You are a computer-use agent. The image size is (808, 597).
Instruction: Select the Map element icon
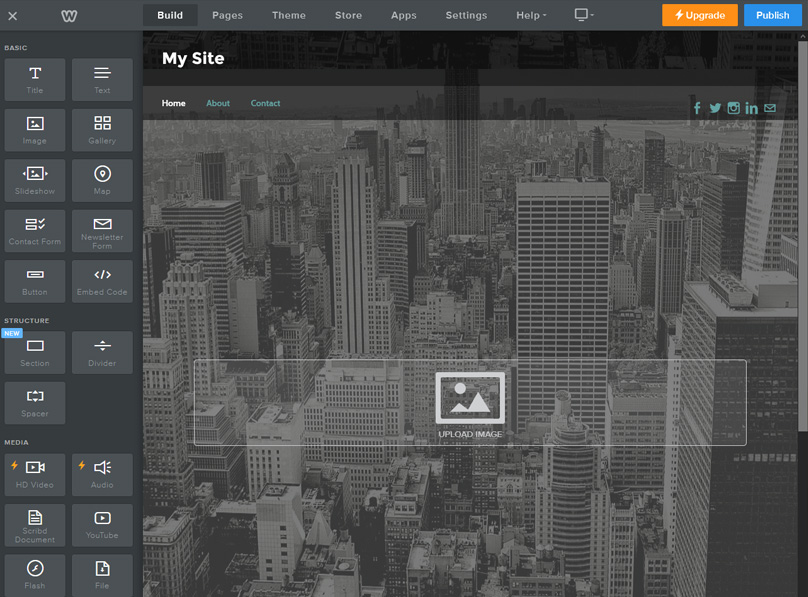click(102, 180)
